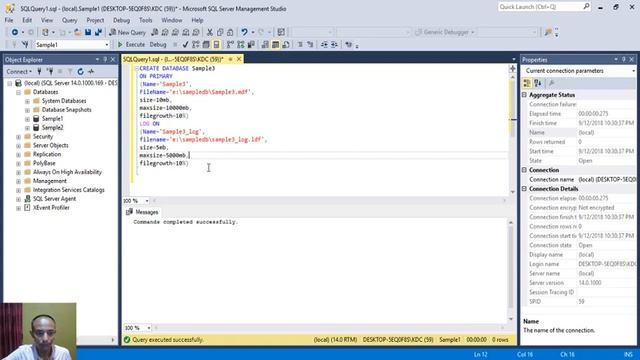Click Alphabetical sort icon in Properties
Screen dimensions: 640x360
click(538, 83)
